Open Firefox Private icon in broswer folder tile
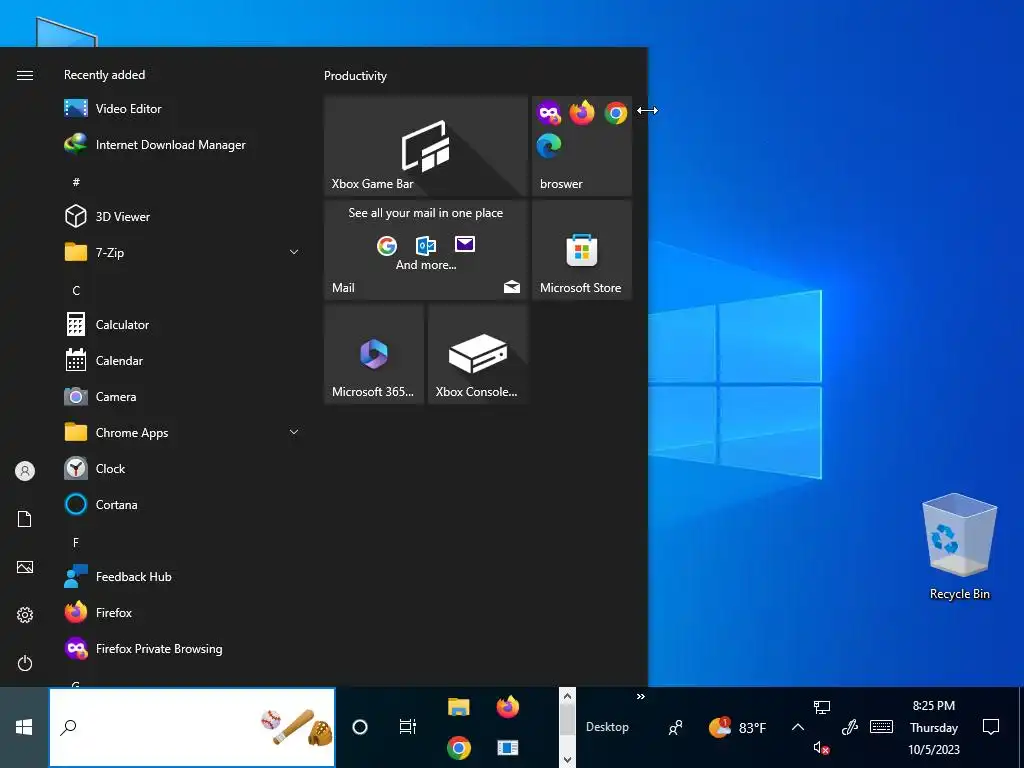The image size is (1024, 768). coord(549,113)
